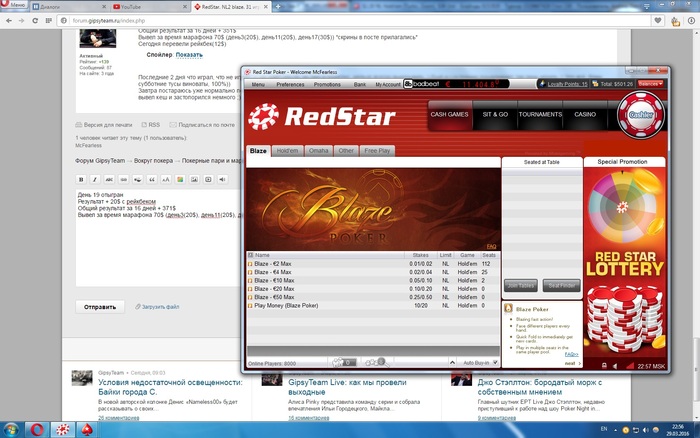Click the badbeat jackpot ticker
Image resolution: width=700 pixels, height=438 pixels.
coord(456,84)
